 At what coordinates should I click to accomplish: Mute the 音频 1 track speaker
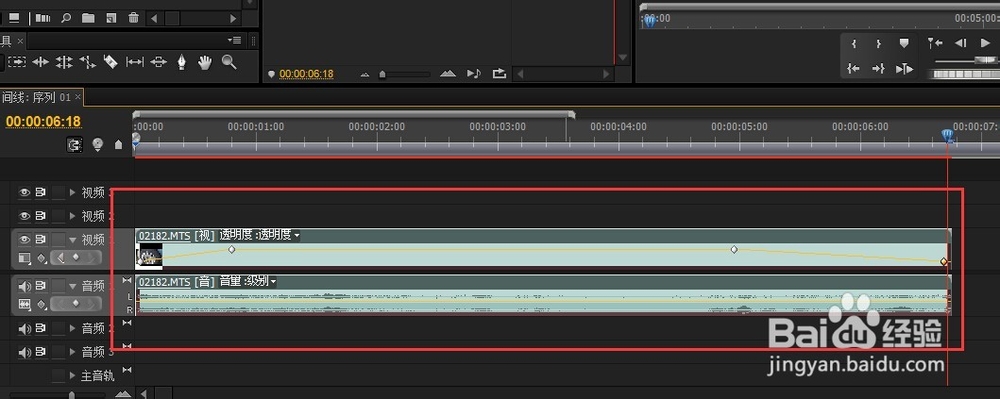tap(24, 286)
